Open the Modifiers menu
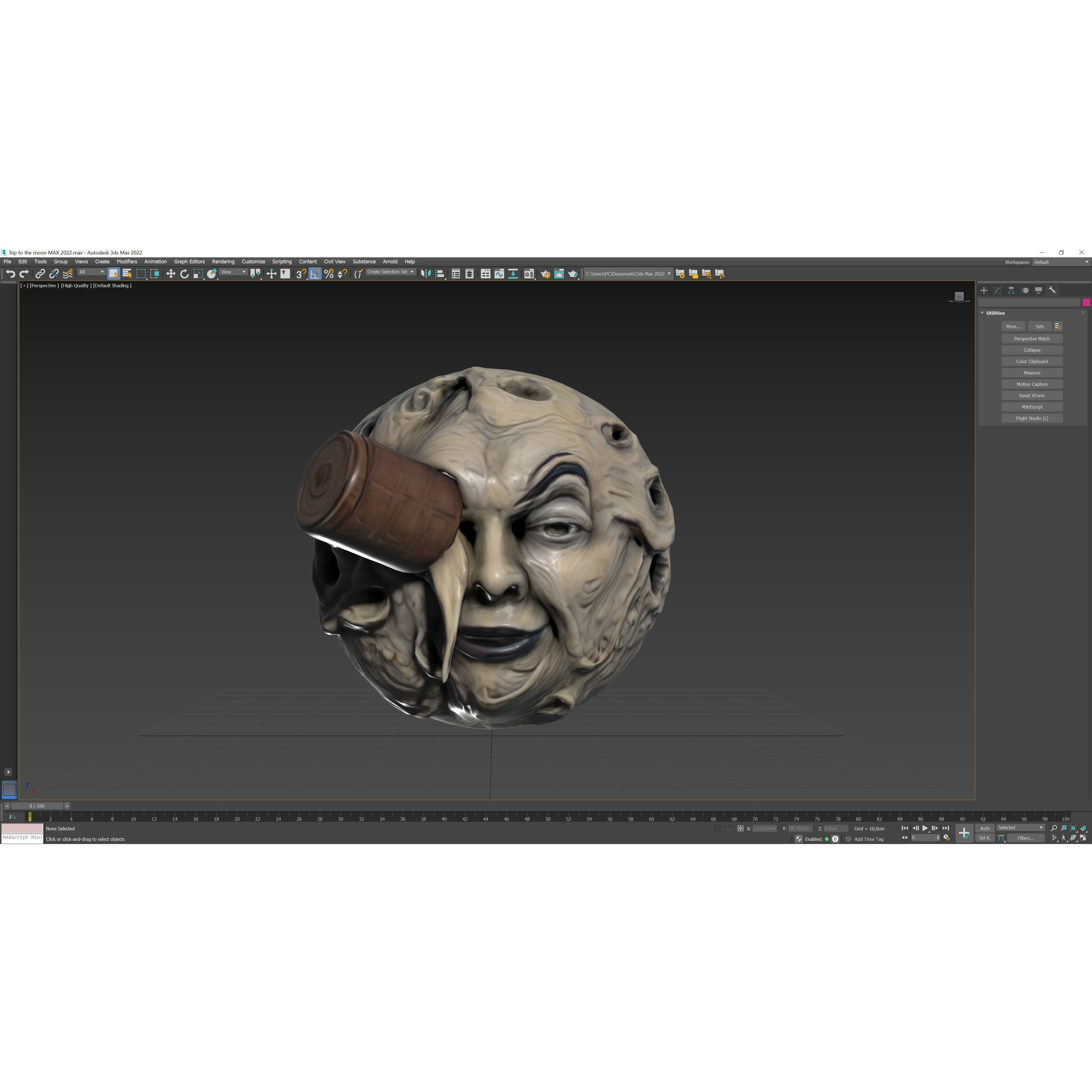The width and height of the screenshot is (1092, 1092). [x=127, y=262]
